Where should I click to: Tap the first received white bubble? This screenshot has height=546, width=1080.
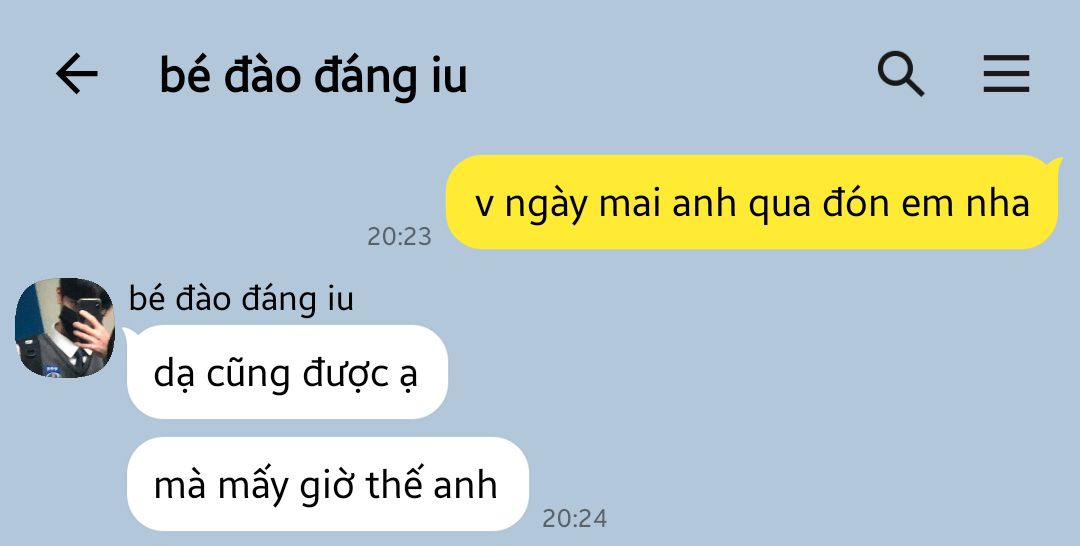pyautogui.click(x=287, y=372)
